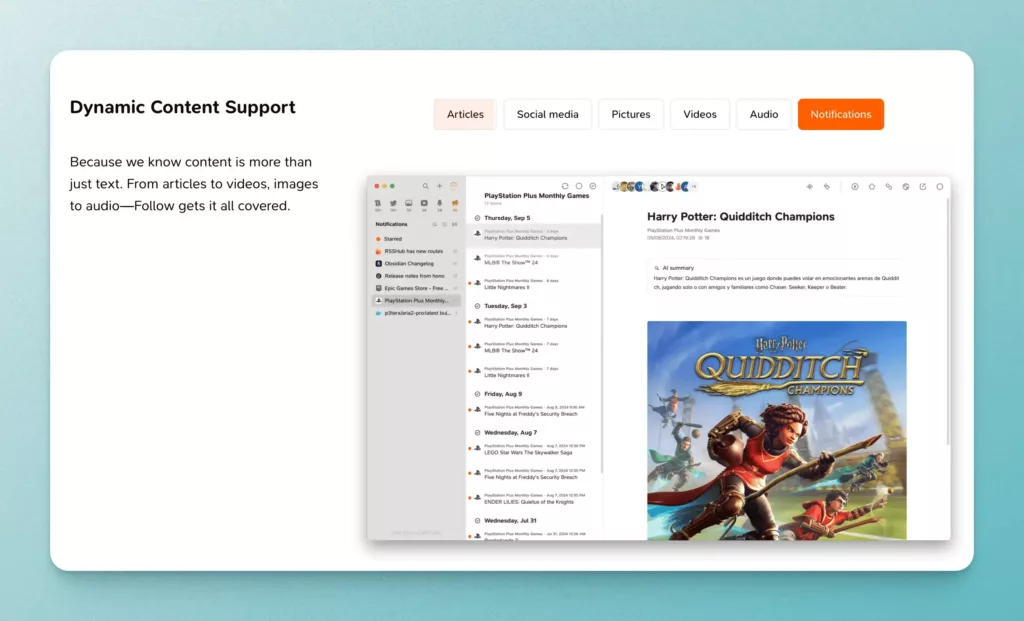Click the entry list vertical scrollbar
1024x621 pixels.
601,343
